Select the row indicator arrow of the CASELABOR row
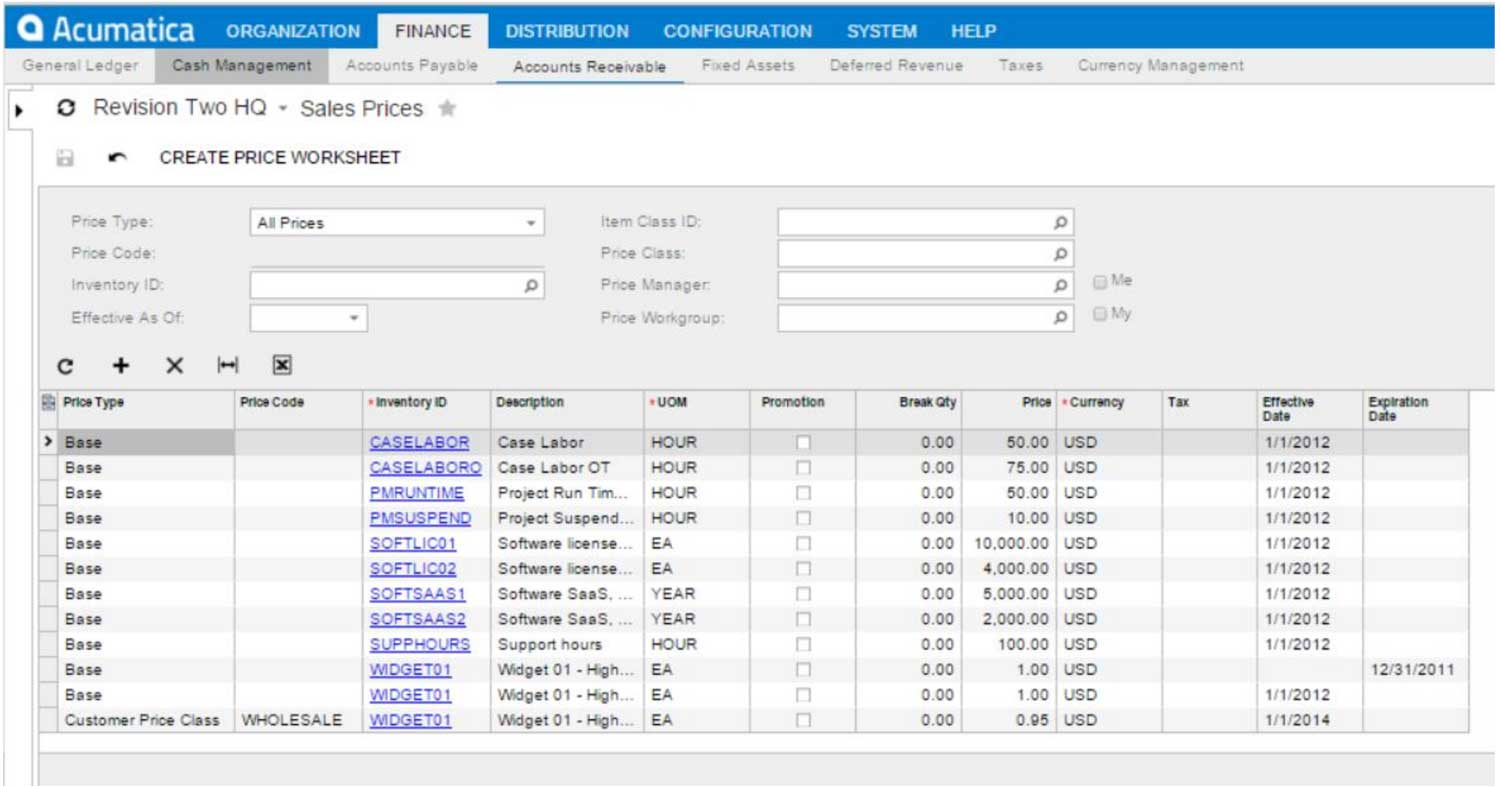Screen dimensions: 1500x787 (x=48, y=442)
